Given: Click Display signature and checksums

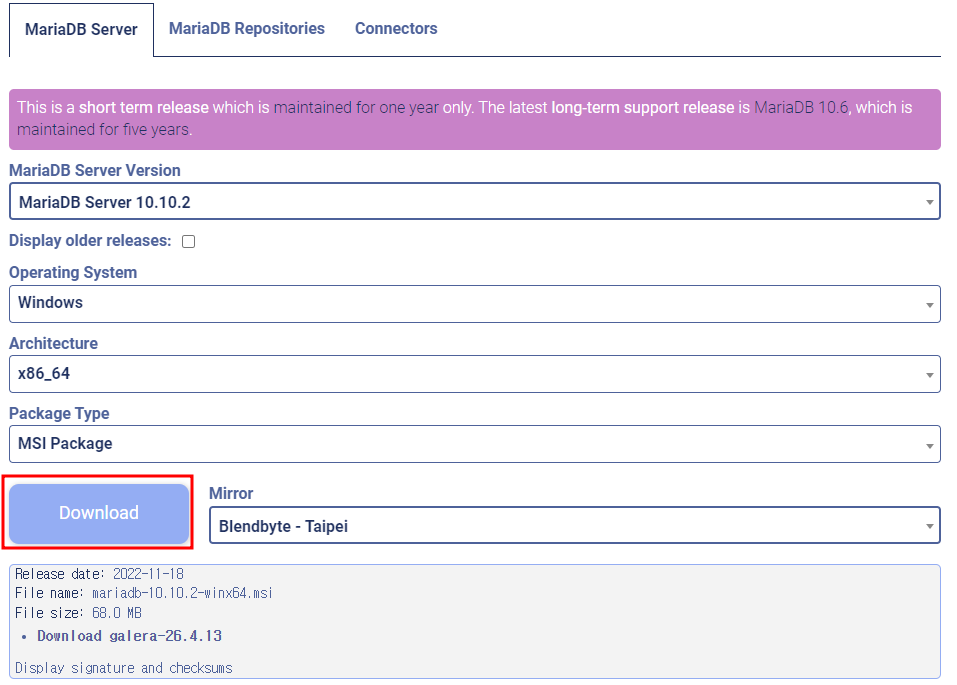Looking at the screenshot, I should [x=124, y=668].
